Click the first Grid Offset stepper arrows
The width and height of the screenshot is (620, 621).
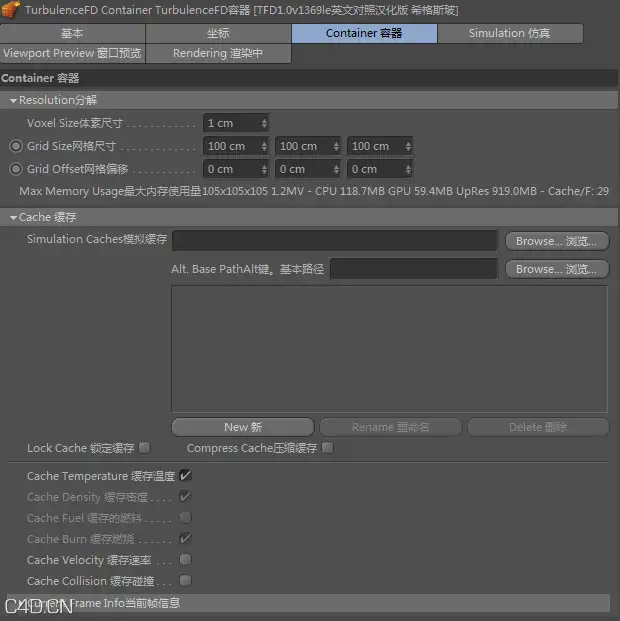pyautogui.click(x=265, y=169)
